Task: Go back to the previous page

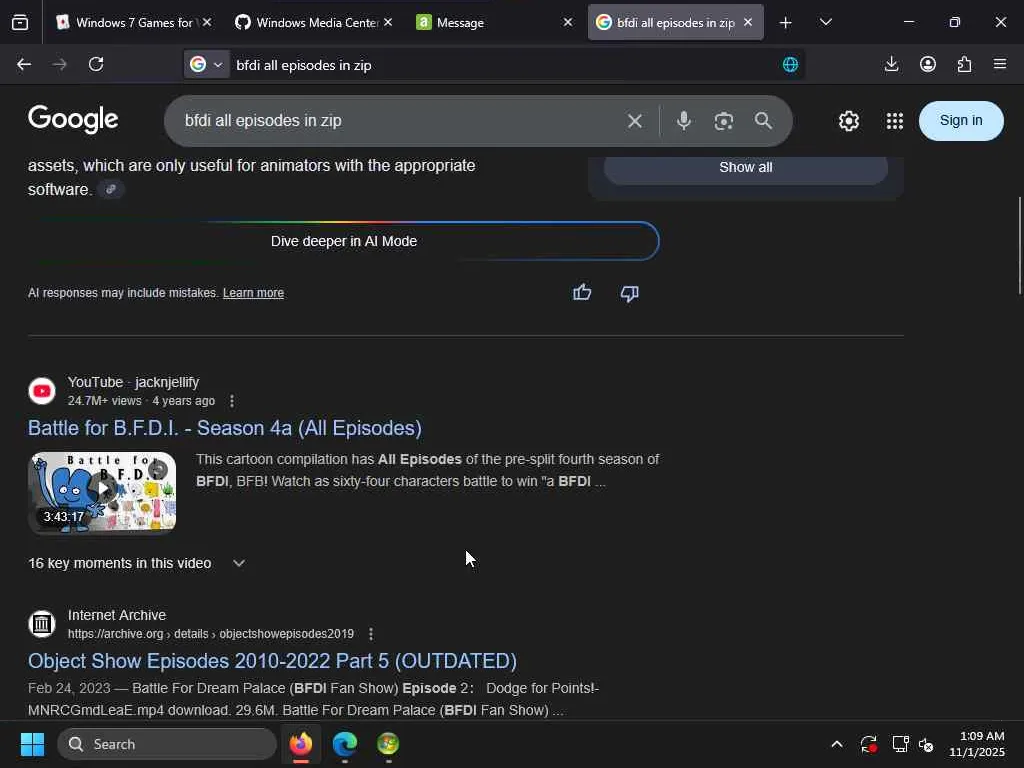Action: (x=24, y=64)
